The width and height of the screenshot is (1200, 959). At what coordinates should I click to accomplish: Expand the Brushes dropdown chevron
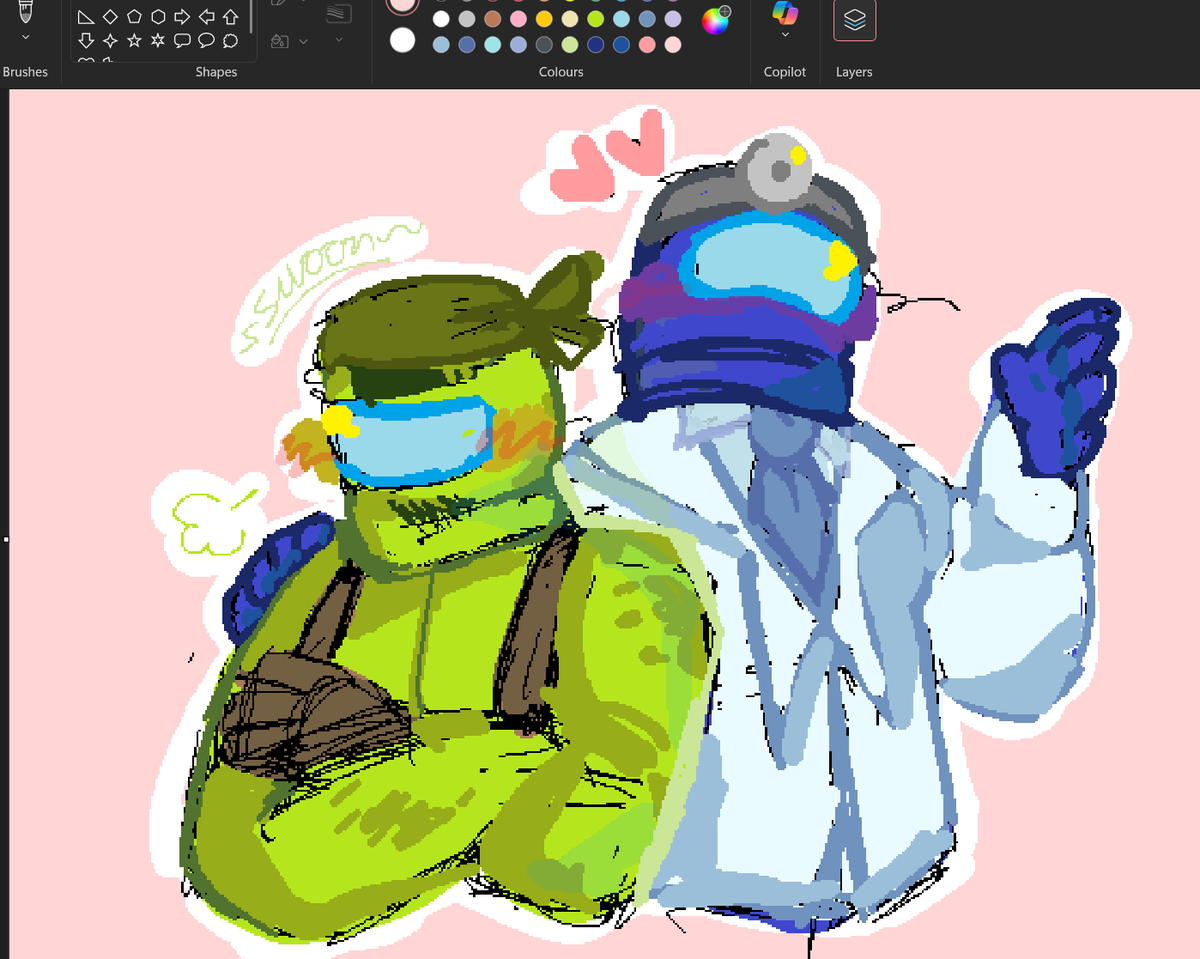(25, 37)
